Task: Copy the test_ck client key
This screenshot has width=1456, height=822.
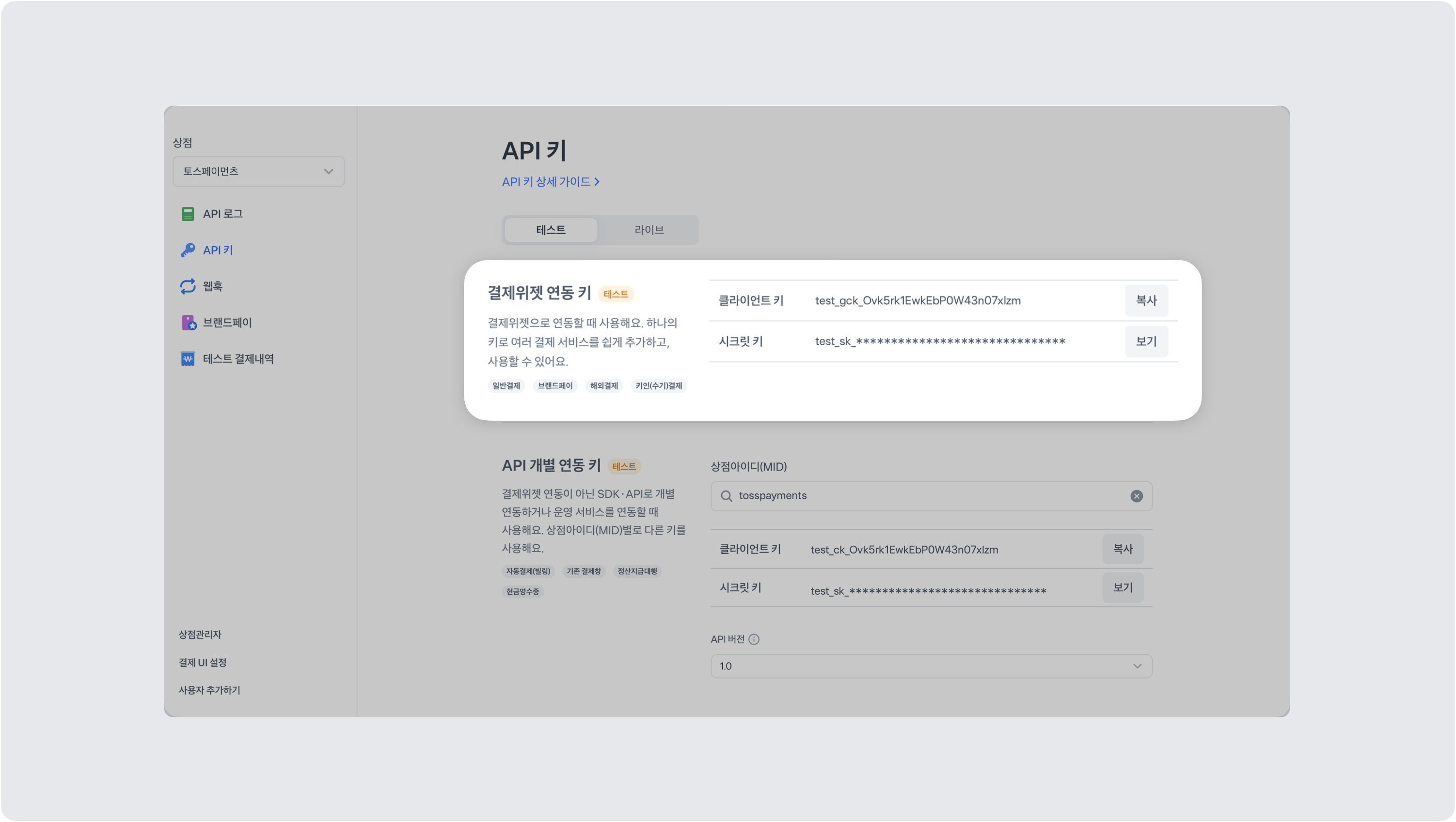Action: tap(1123, 549)
